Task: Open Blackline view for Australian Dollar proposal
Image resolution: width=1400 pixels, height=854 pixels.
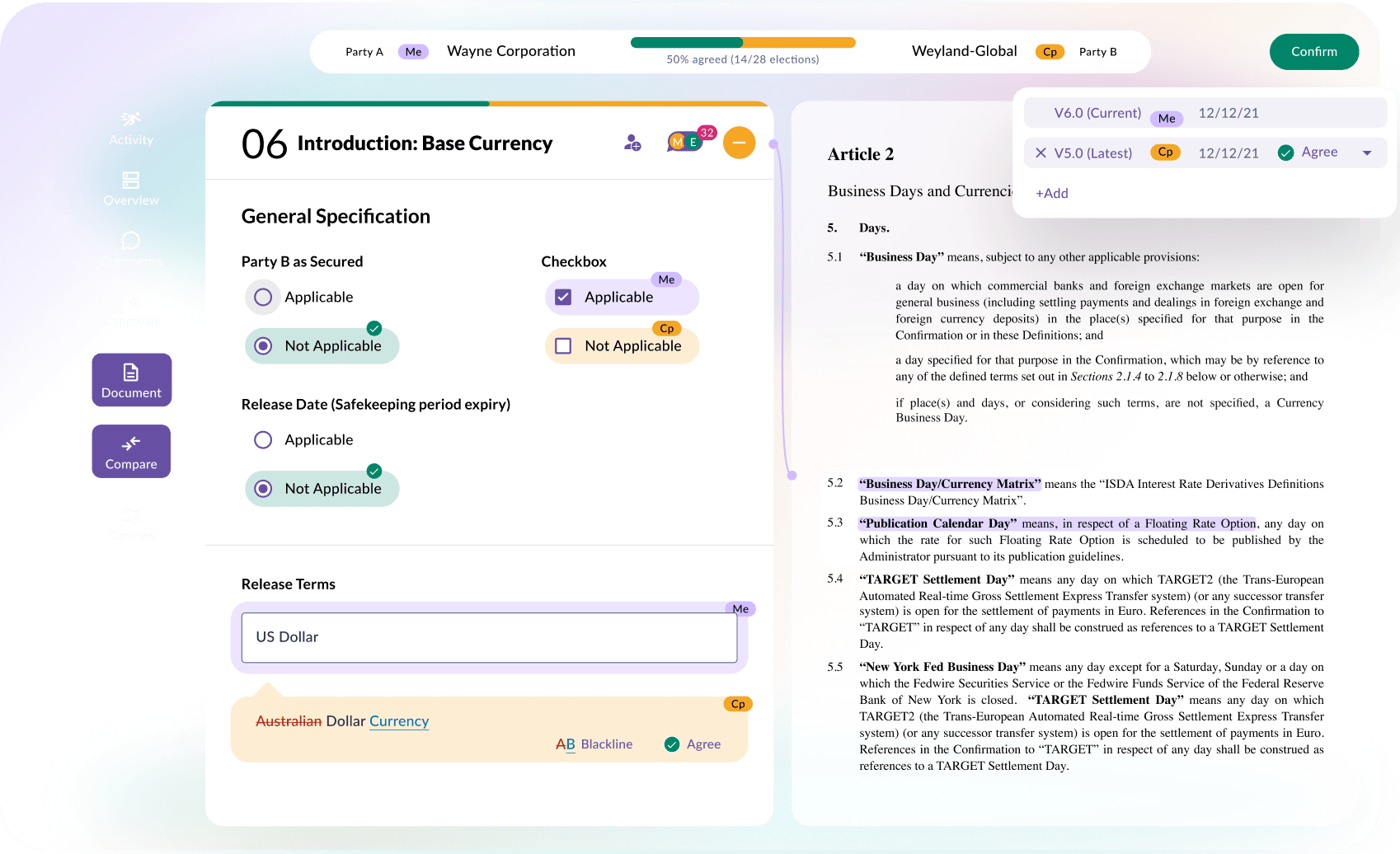Action: [594, 744]
